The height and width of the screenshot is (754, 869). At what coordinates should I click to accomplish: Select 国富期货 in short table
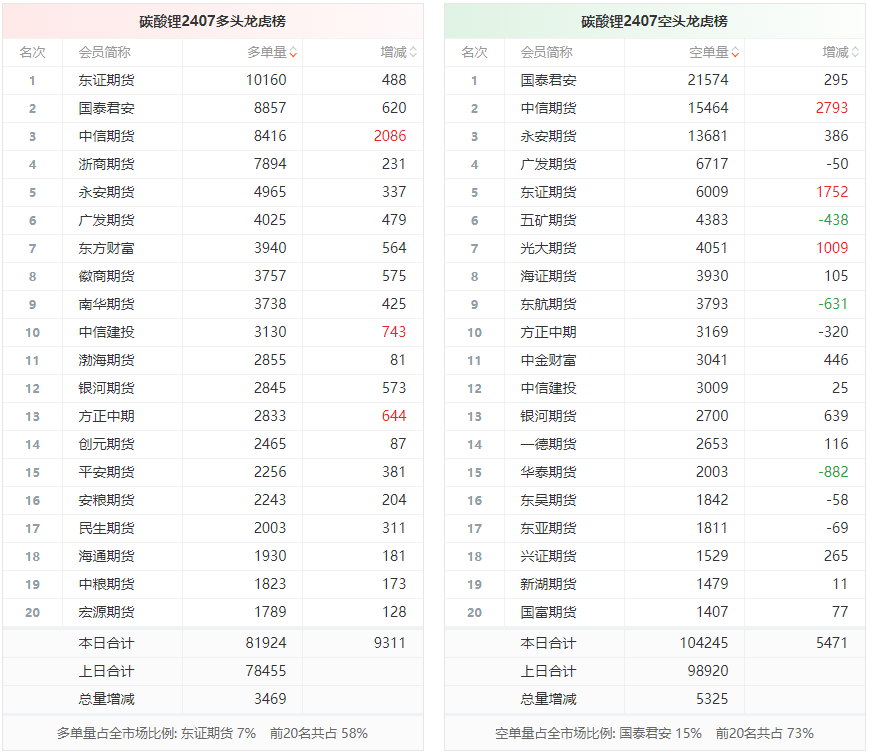tap(548, 612)
